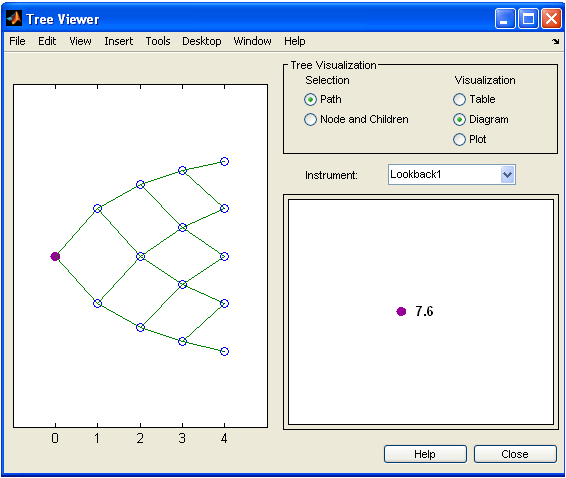Screen dimensions: 566x478
Task: Select the middle tree node at time 2
Action: point(140,256)
